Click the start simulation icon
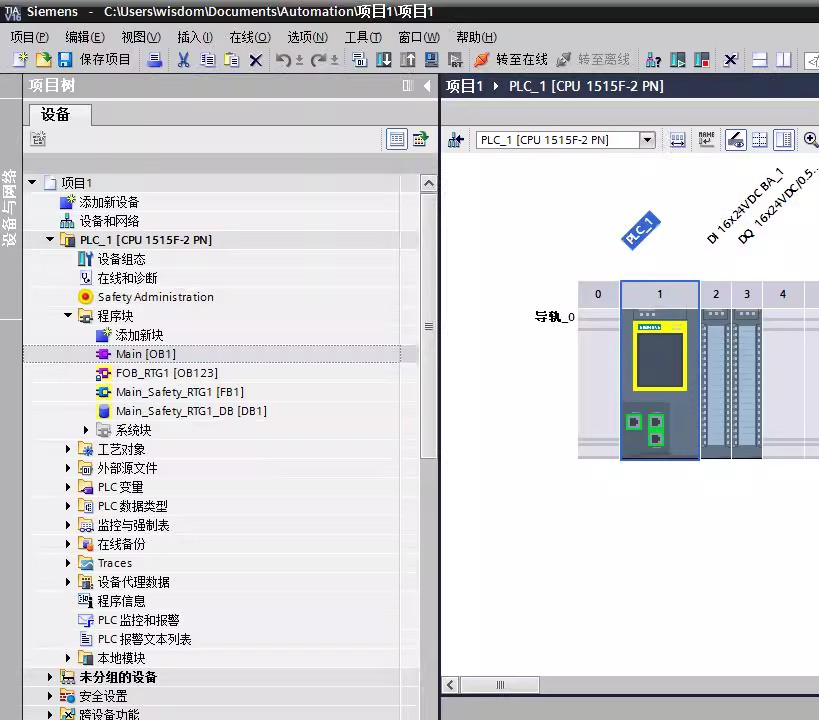 (431, 60)
